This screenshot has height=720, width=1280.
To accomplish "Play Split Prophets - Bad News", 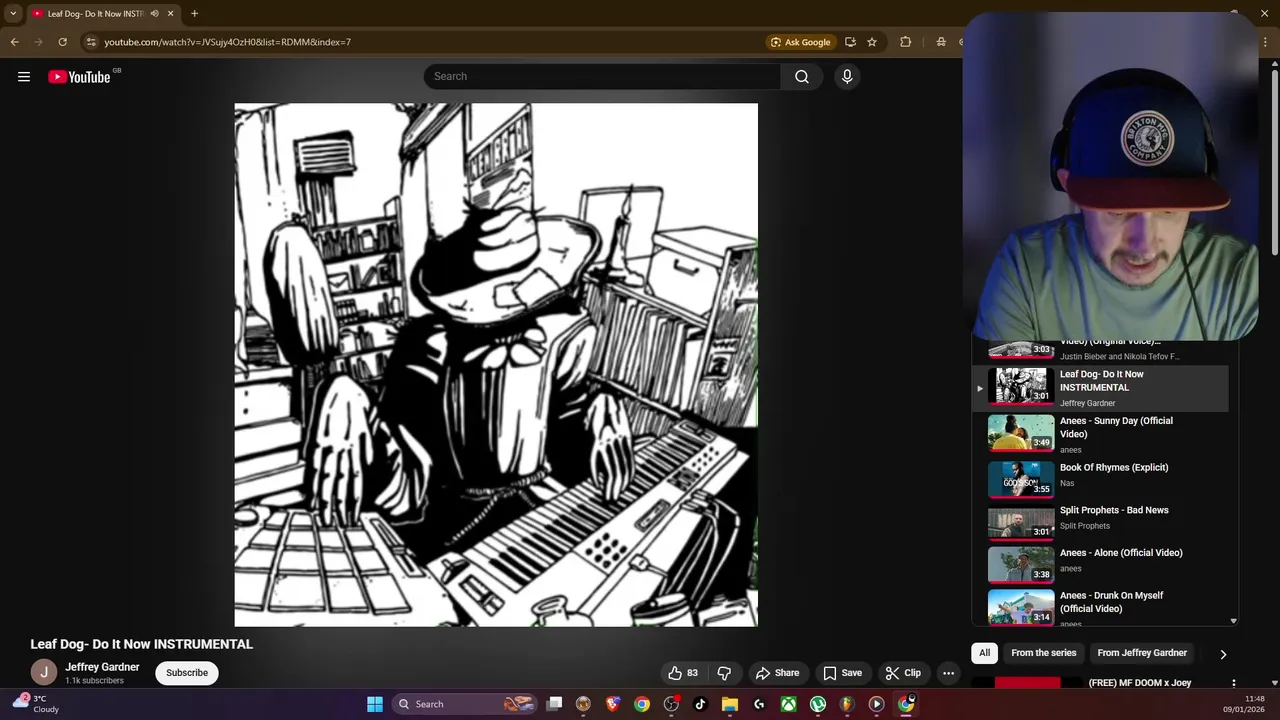I will 1100,521.
